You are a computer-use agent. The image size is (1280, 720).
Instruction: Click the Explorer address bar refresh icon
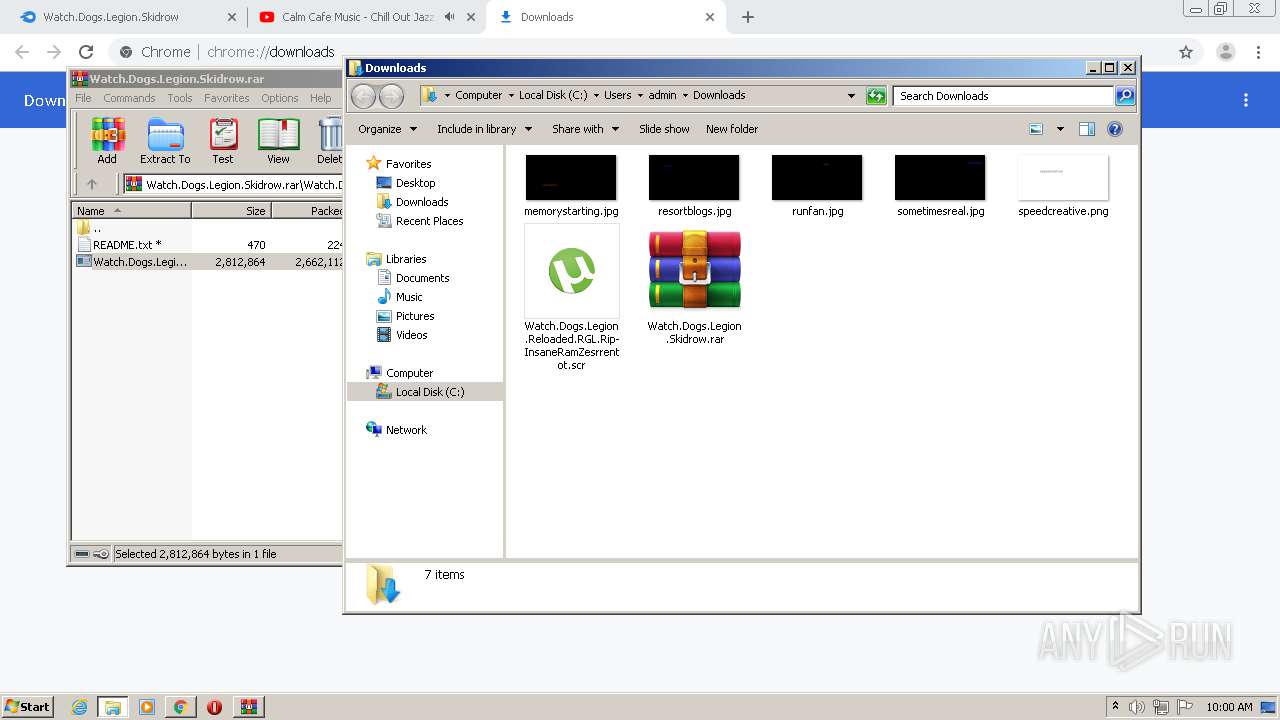(x=876, y=96)
